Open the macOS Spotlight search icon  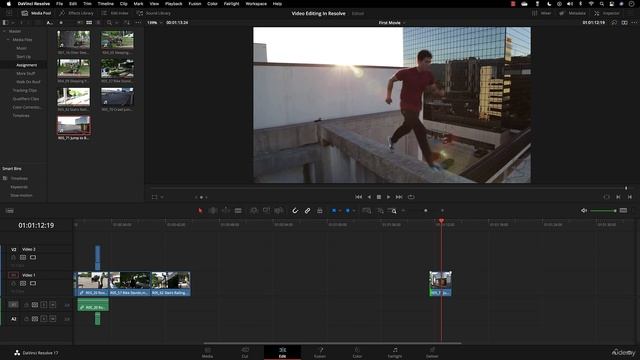602,4
